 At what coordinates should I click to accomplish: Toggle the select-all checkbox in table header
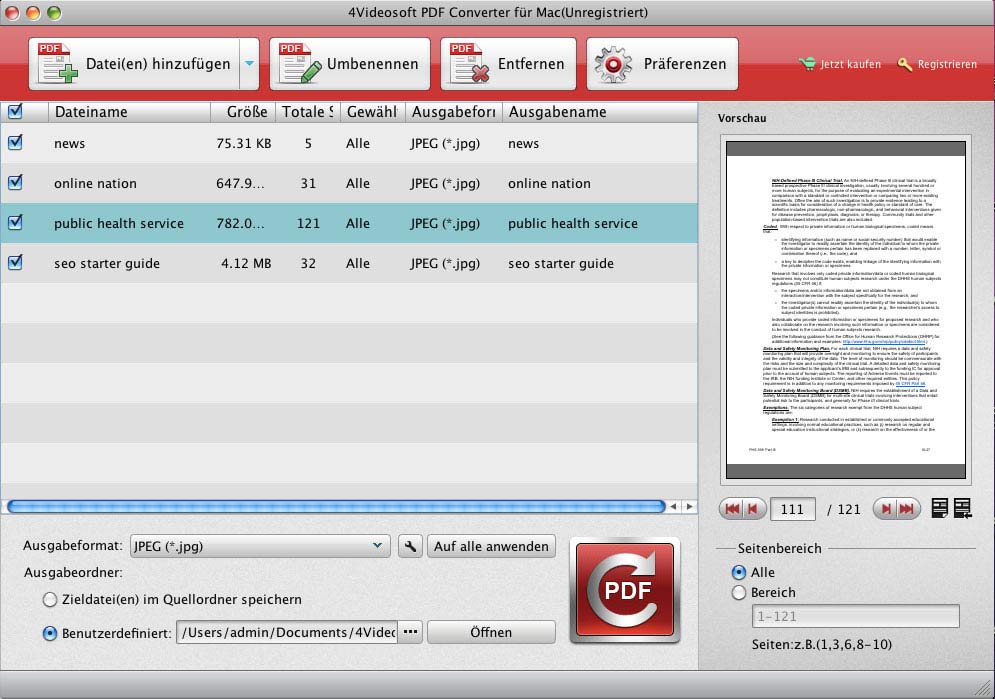pos(15,111)
